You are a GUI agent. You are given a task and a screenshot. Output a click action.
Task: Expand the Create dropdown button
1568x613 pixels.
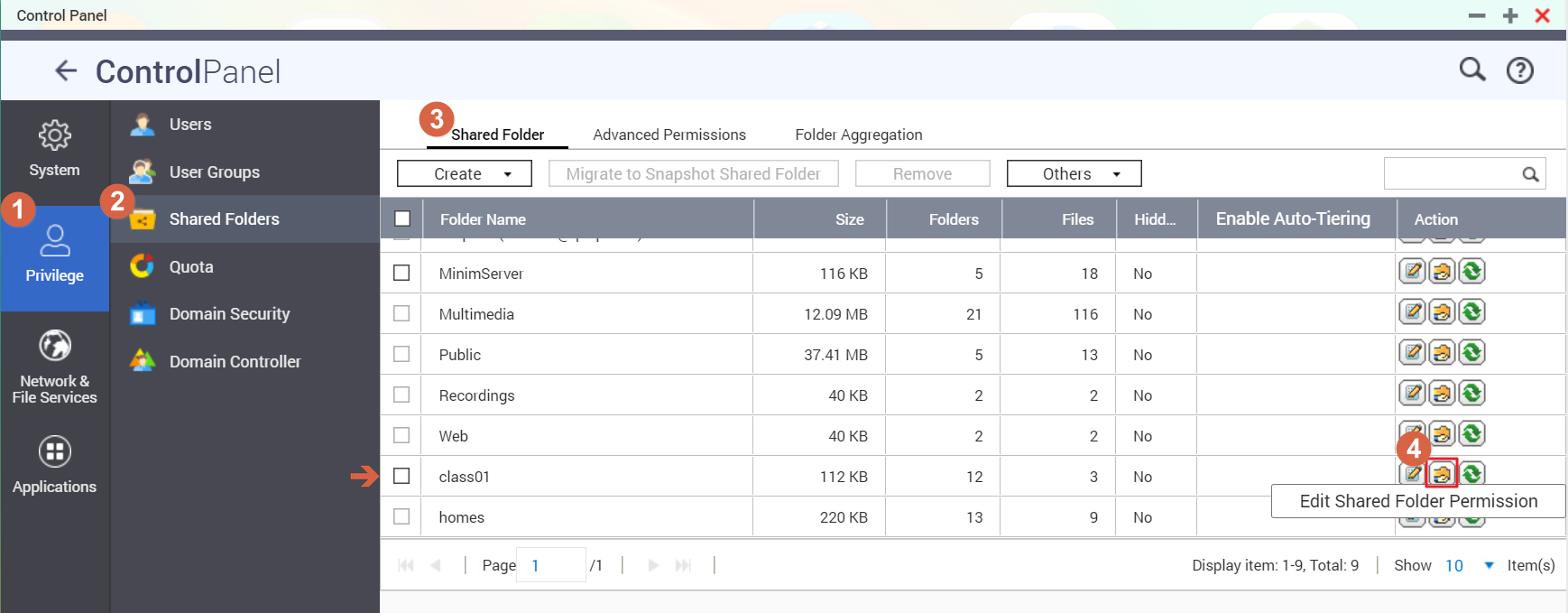click(464, 173)
